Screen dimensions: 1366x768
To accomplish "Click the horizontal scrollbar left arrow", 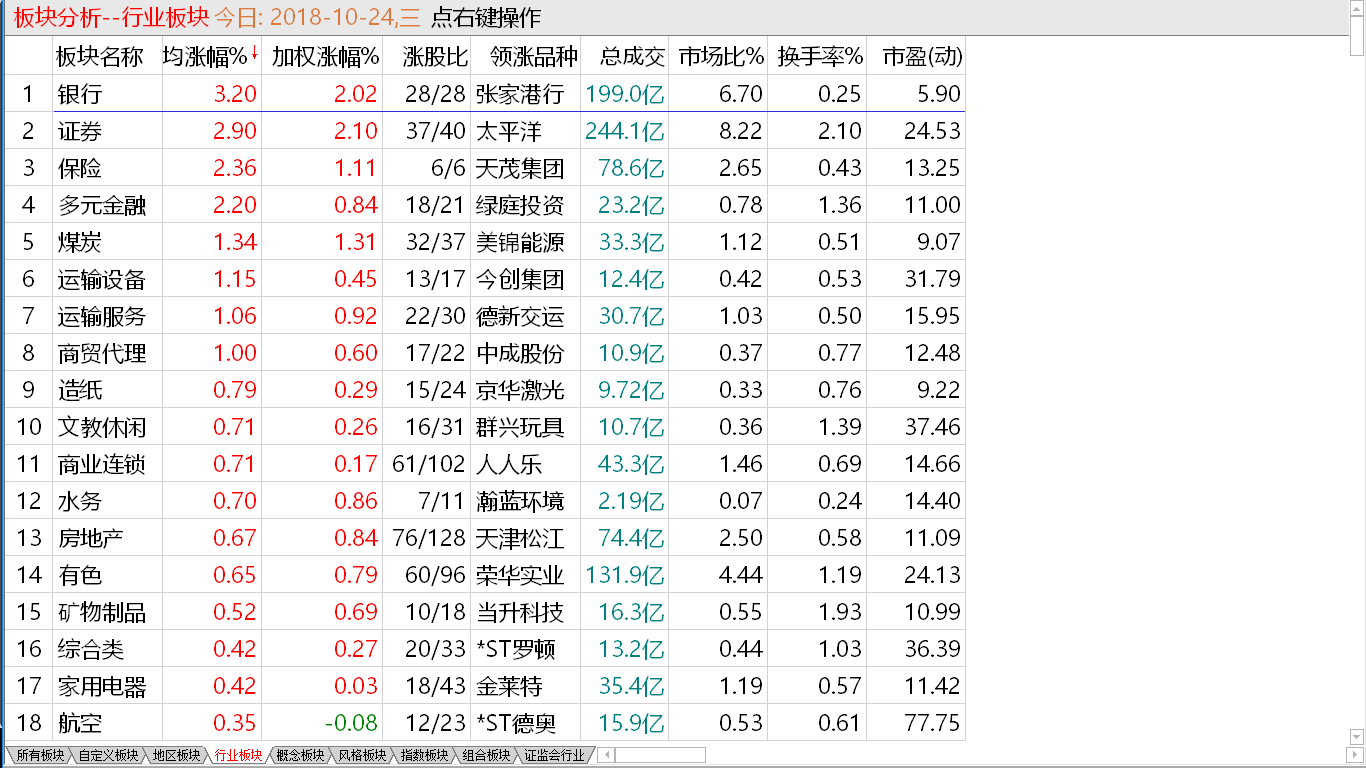I will [607, 755].
